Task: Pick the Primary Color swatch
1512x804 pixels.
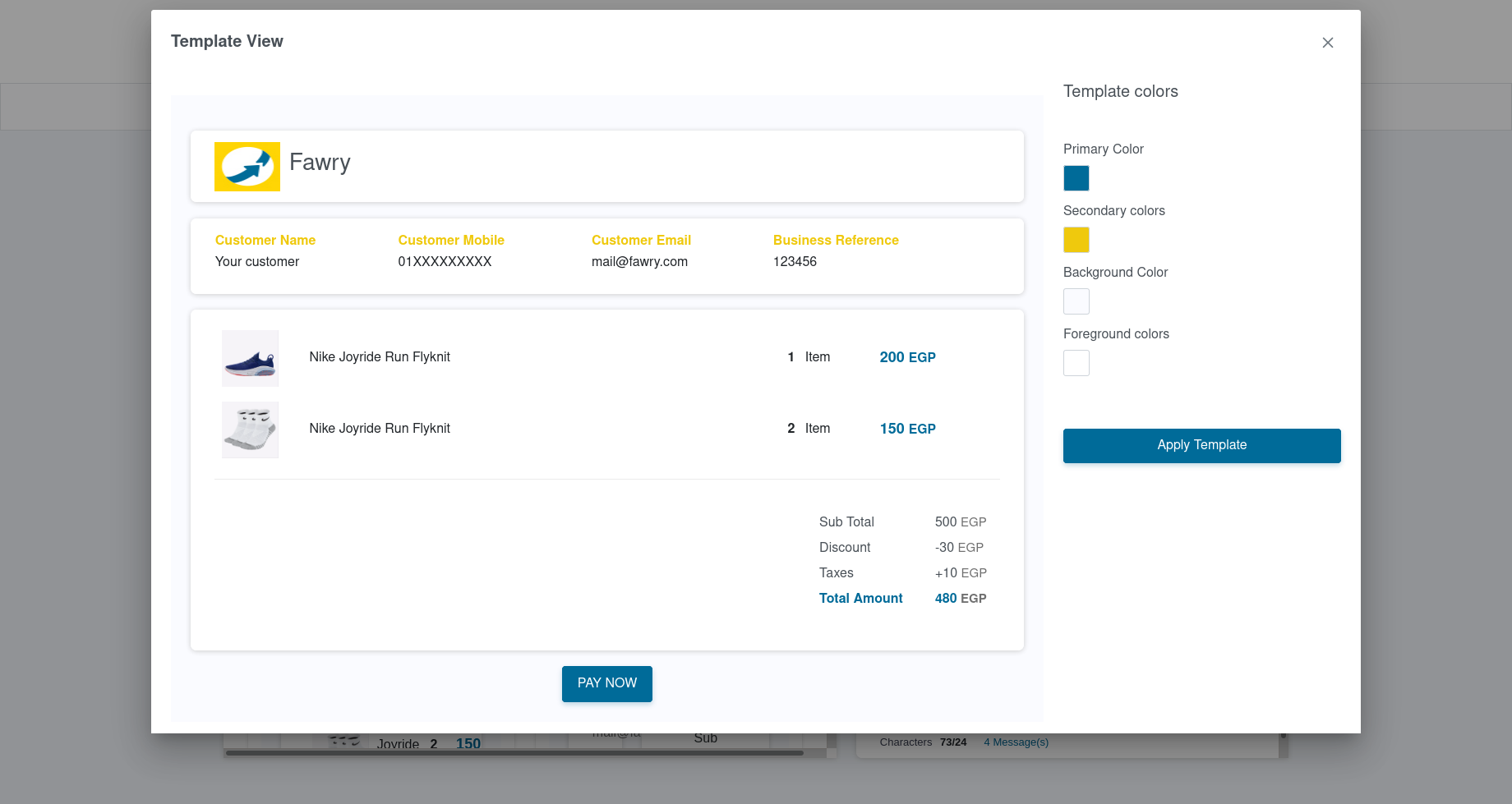Action: 1076,178
